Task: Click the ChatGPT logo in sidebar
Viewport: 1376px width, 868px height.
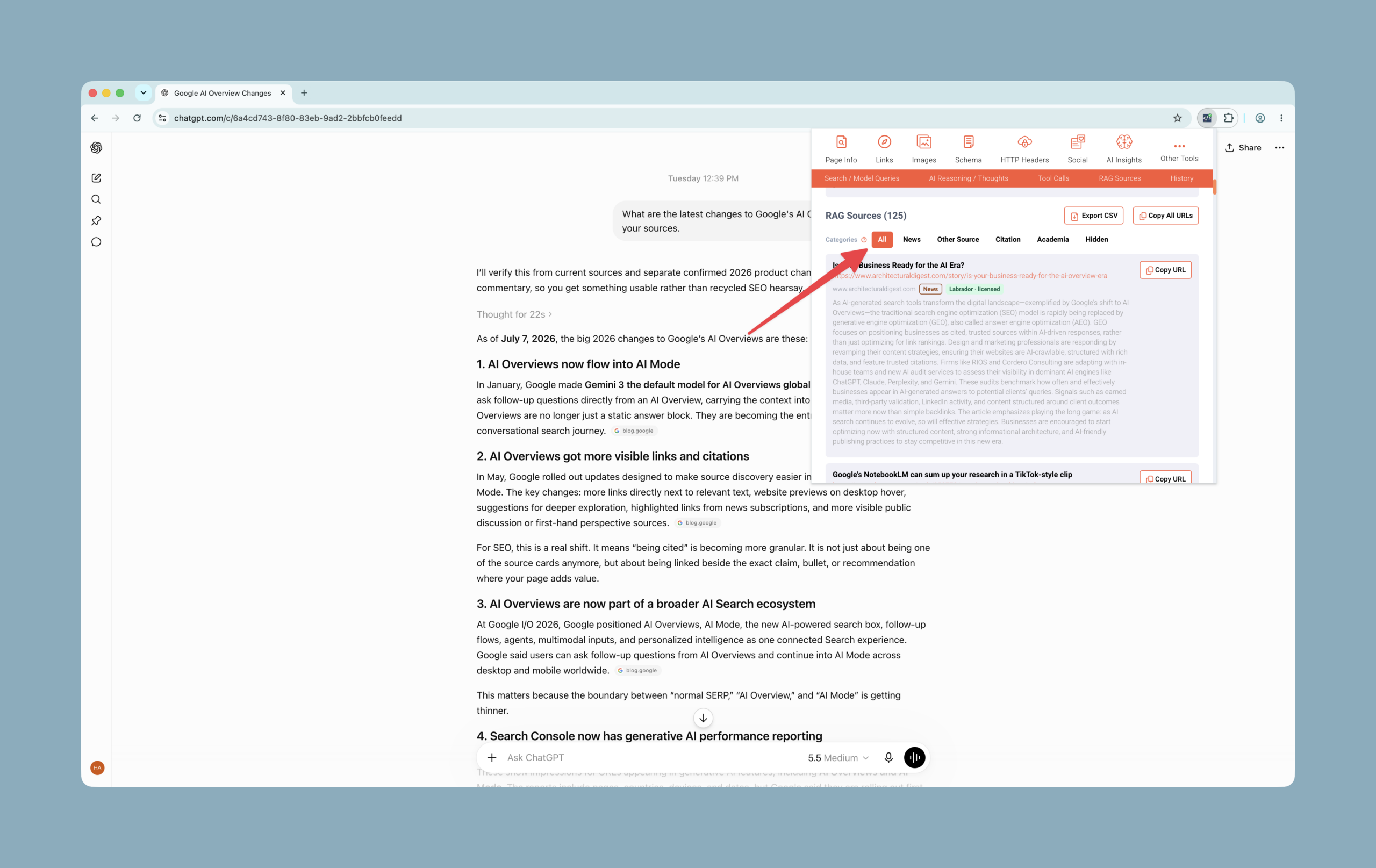Action: (x=96, y=147)
